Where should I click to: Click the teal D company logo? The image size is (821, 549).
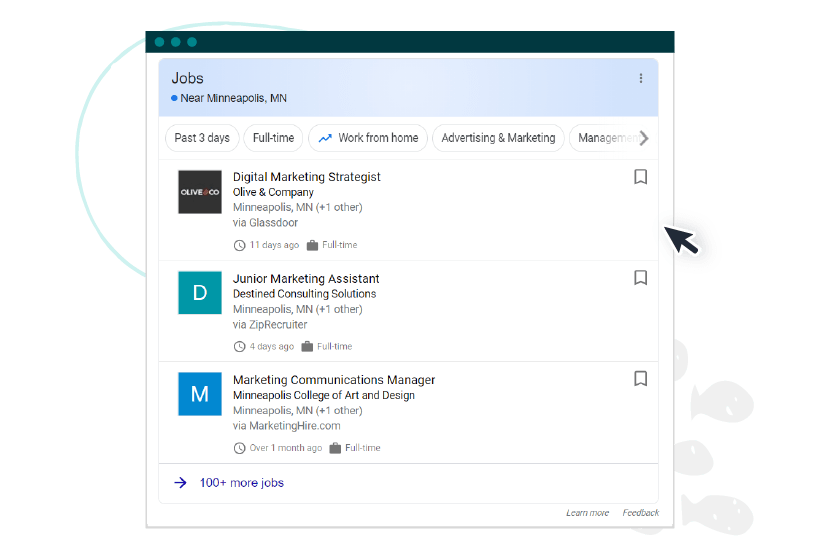click(x=199, y=293)
